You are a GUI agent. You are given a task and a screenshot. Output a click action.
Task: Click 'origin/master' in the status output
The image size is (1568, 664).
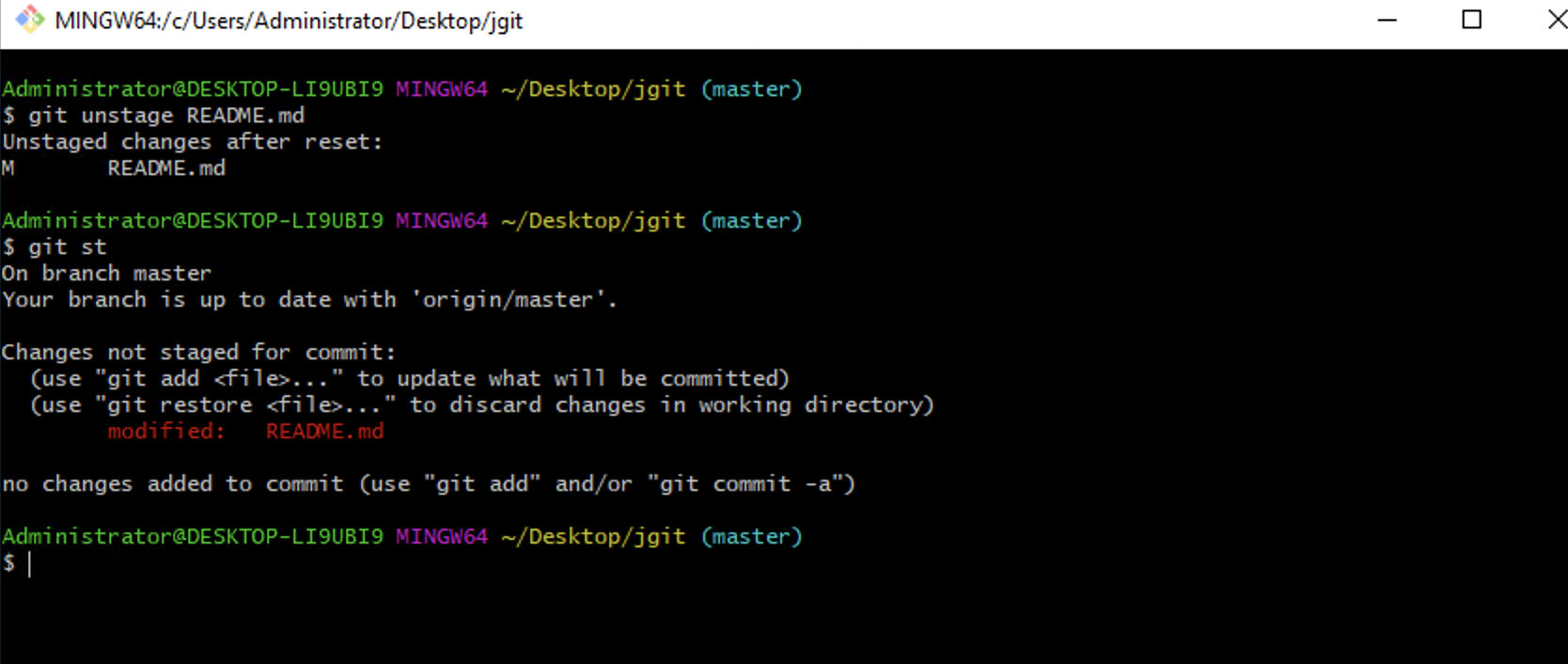tap(508, 300)
